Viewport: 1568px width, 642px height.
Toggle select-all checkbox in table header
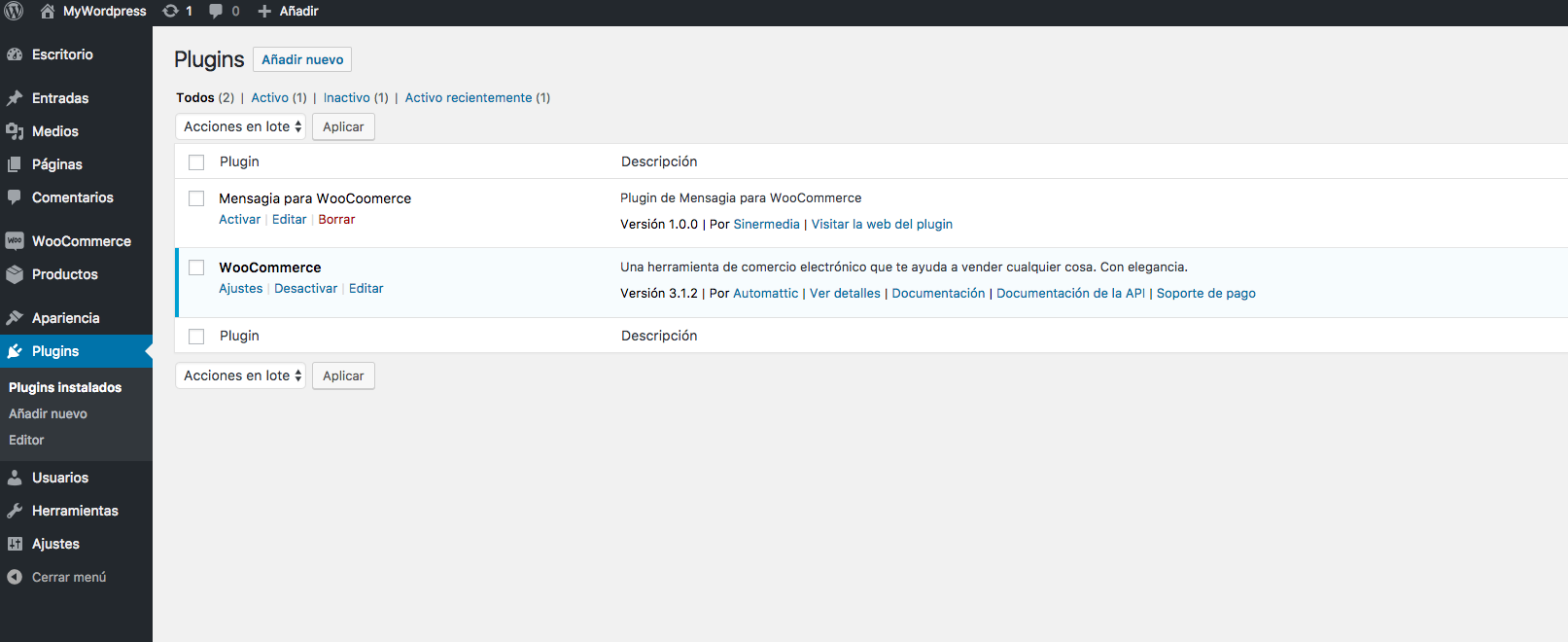pos(196,162)
